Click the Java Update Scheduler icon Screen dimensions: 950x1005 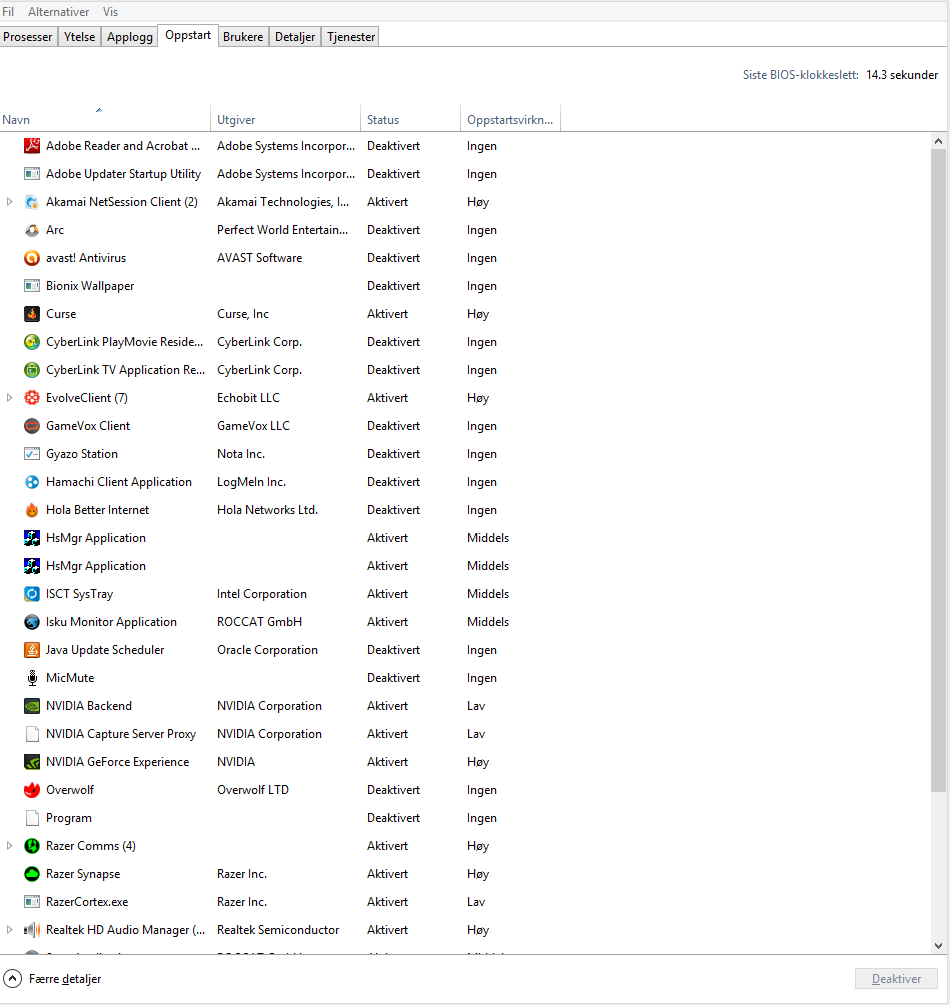[x=32, y=650]
